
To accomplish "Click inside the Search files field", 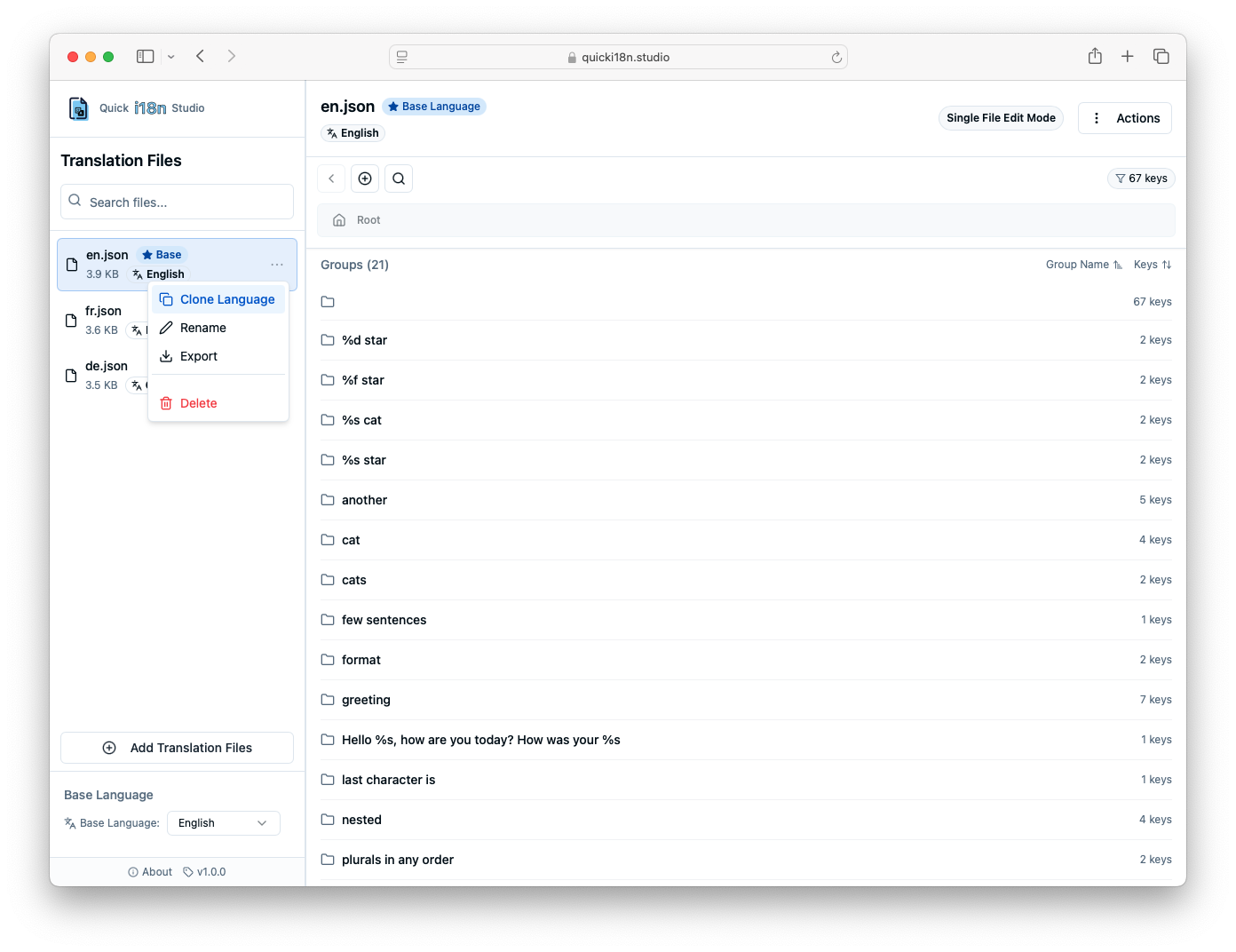I will point(177,201).
